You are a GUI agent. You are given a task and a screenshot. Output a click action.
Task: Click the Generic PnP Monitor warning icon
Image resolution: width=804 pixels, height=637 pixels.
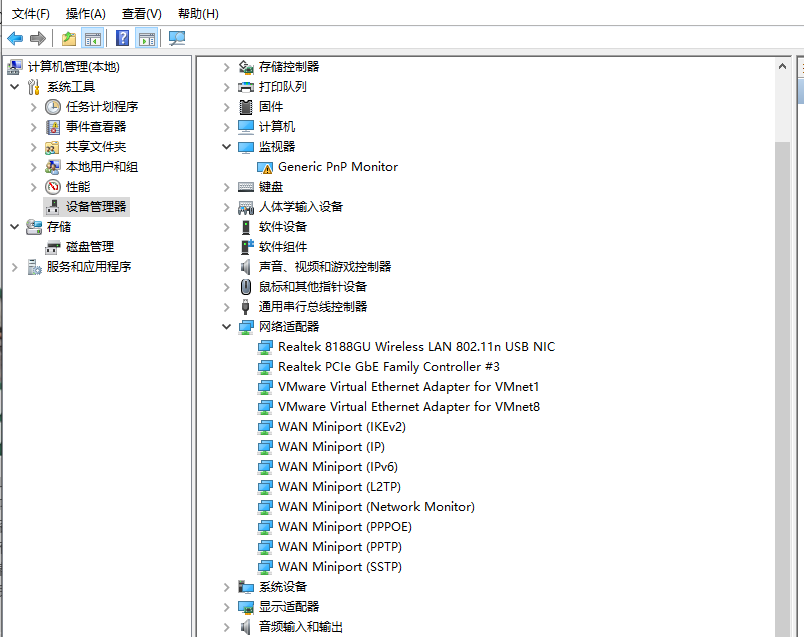click(x=265, y=168)
